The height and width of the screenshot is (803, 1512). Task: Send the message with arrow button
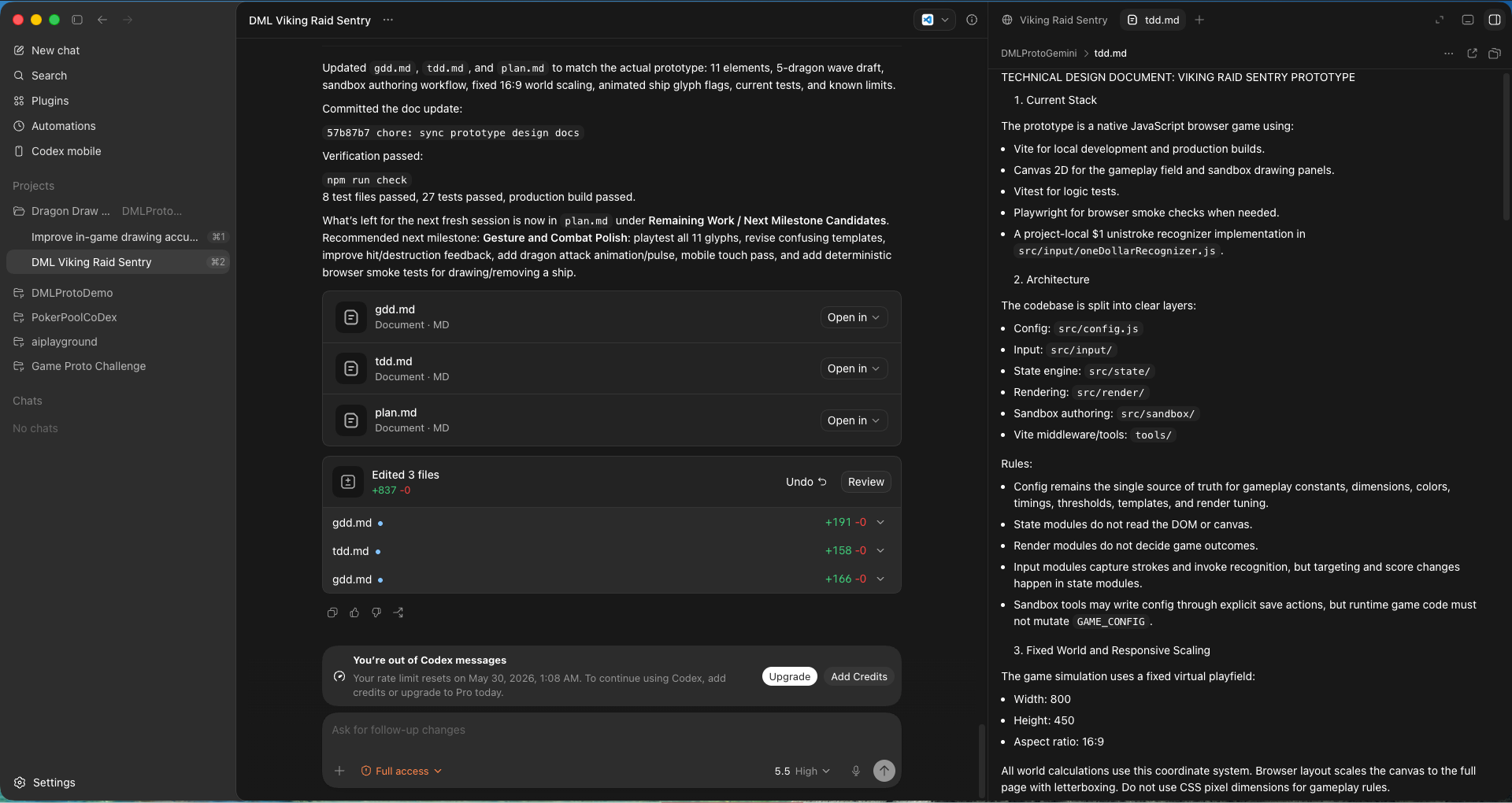click(884, 771)
